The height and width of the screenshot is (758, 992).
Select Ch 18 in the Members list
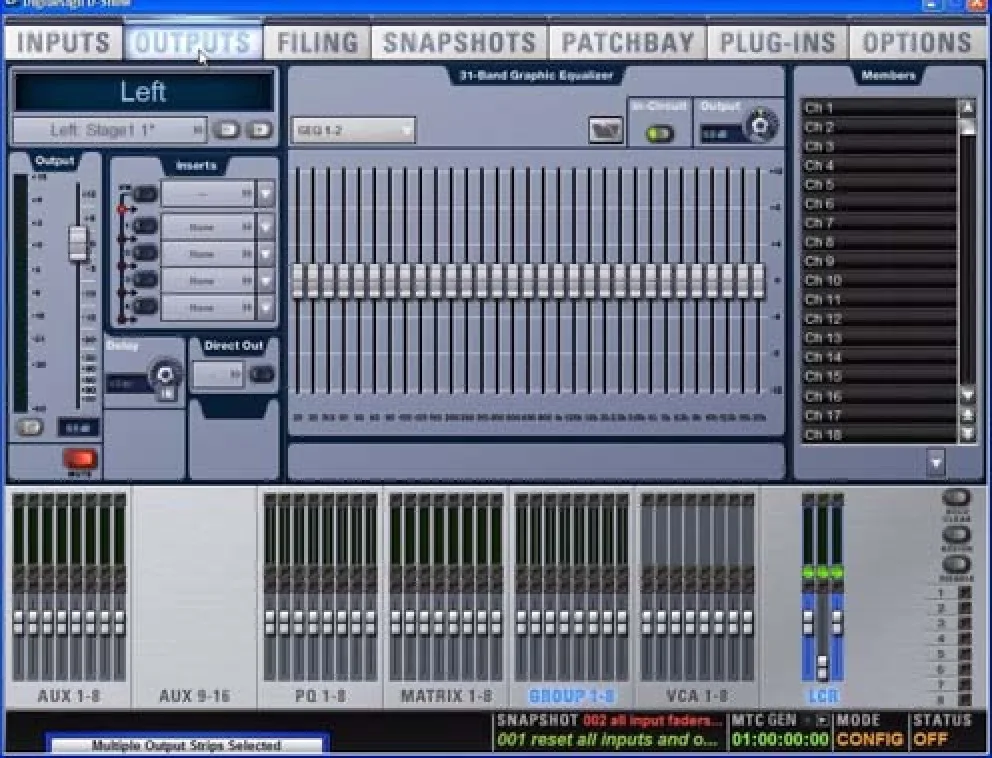(879, 435)
